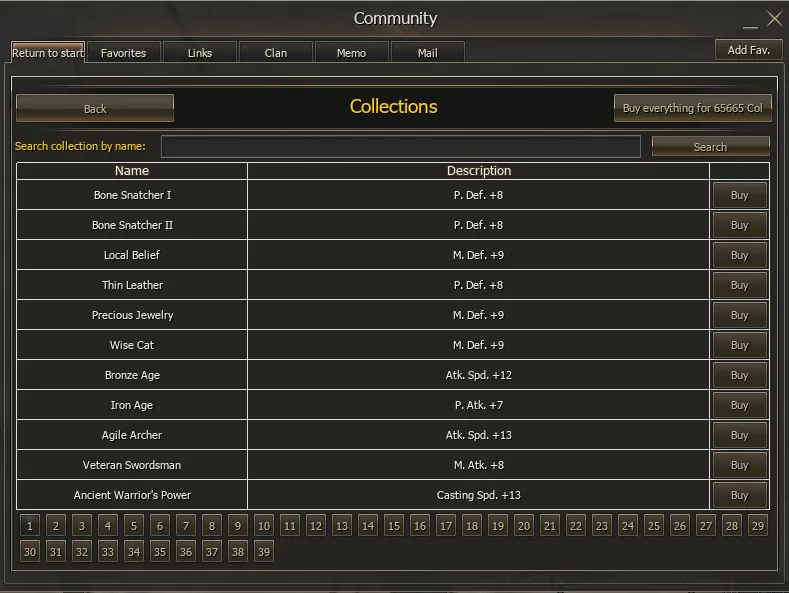Select the Memo tab

(351, 53)
